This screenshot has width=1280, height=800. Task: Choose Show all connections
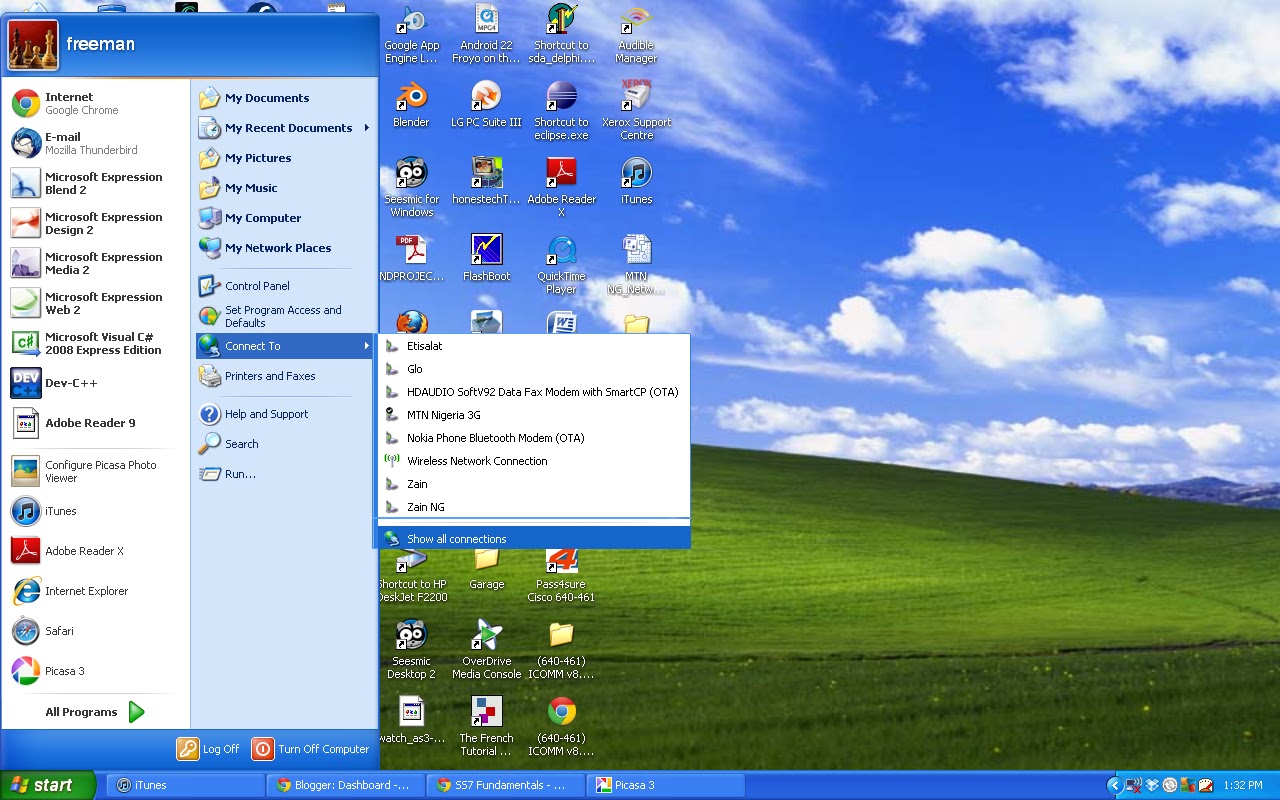534,539
